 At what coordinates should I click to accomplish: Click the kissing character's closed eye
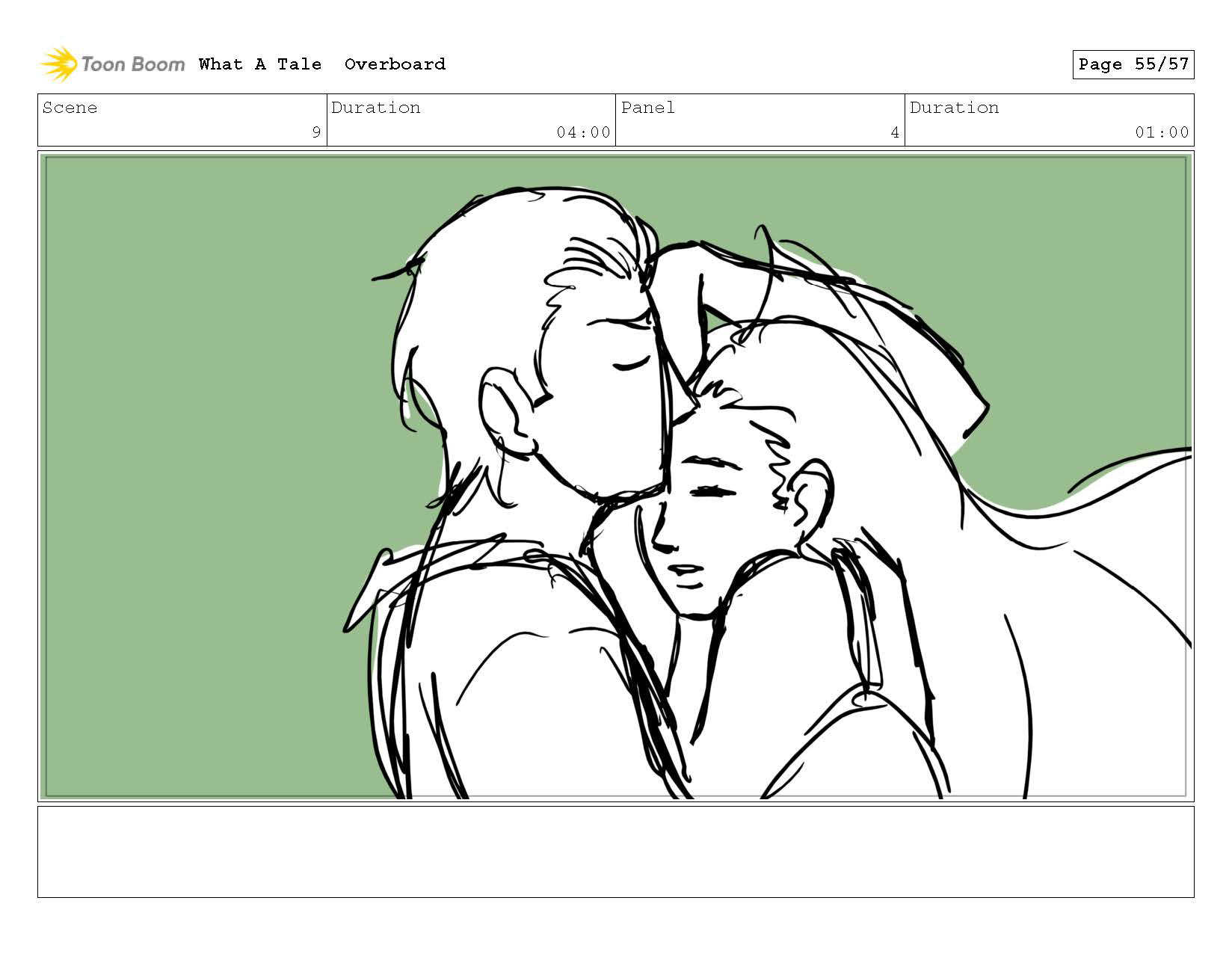(632, 365)
